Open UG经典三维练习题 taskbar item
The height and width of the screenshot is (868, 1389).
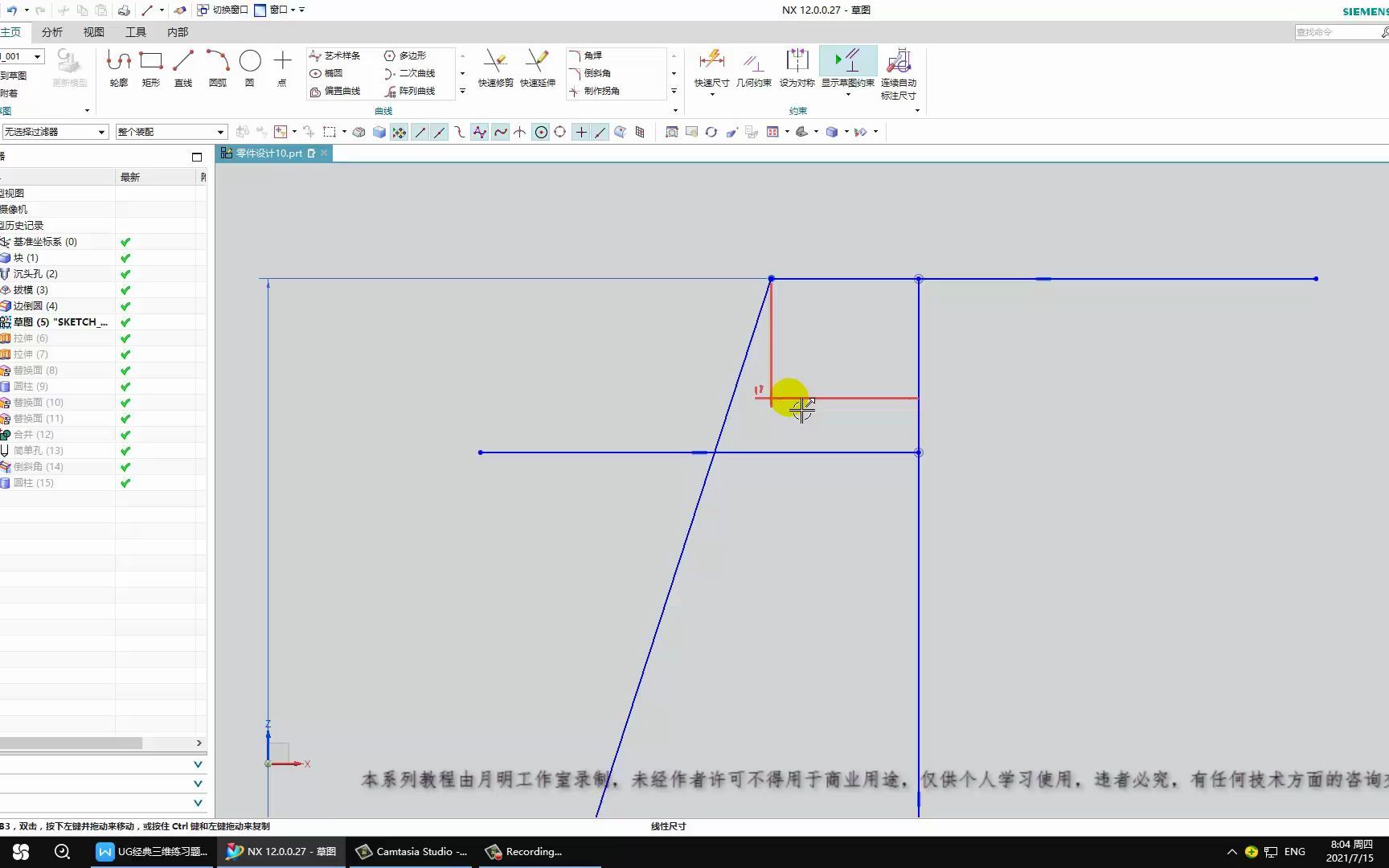click(152, 852)
